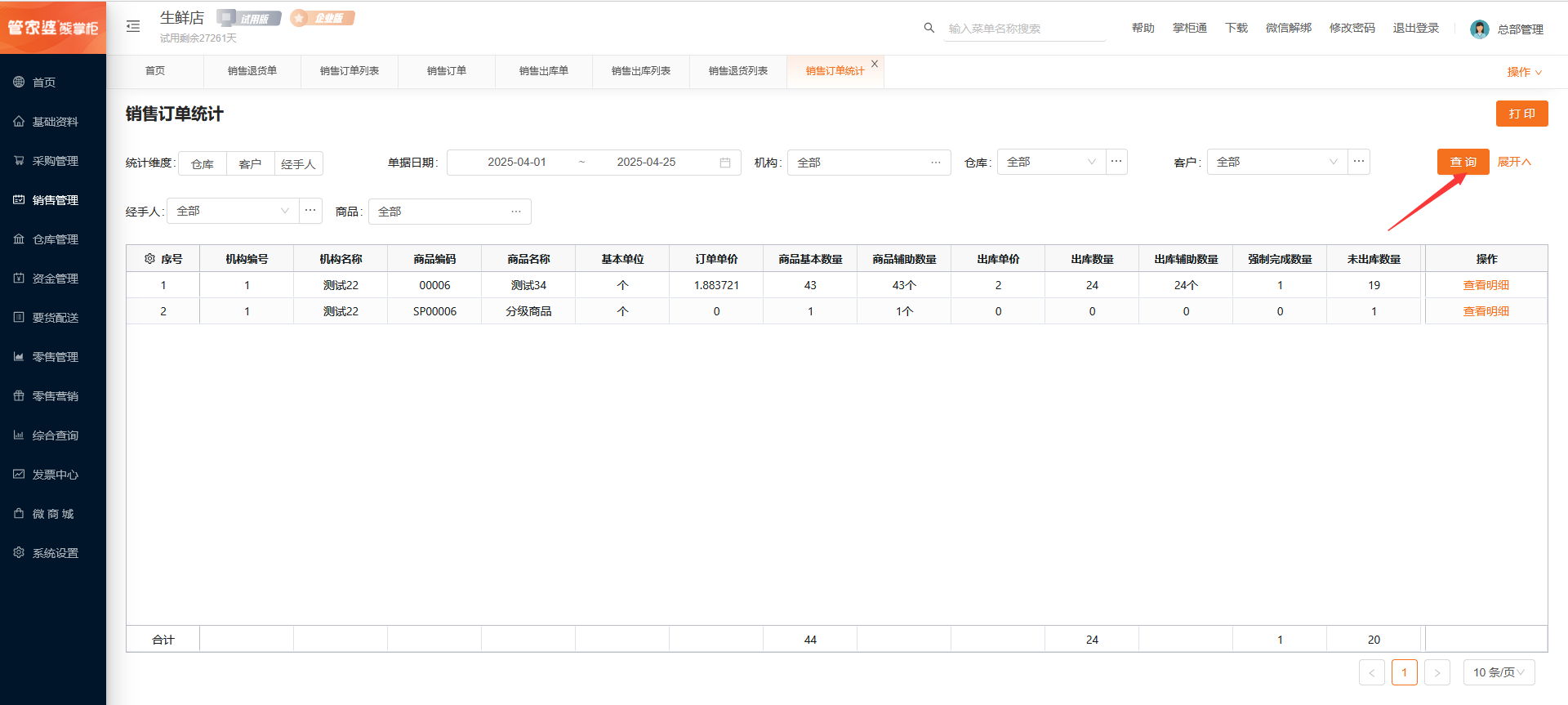The image size is (1568, 705).
Task: Switch to 销售退货单 tab
Action: [252, 71]
